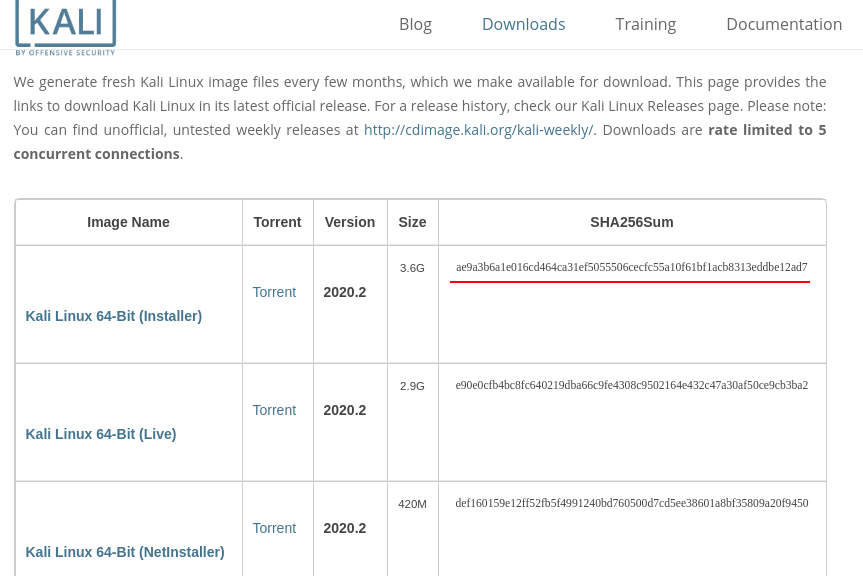The height and width of the screenshot is (576, 863).
Task: Open the Documentation menu item
Action: (x=784, y=24)
